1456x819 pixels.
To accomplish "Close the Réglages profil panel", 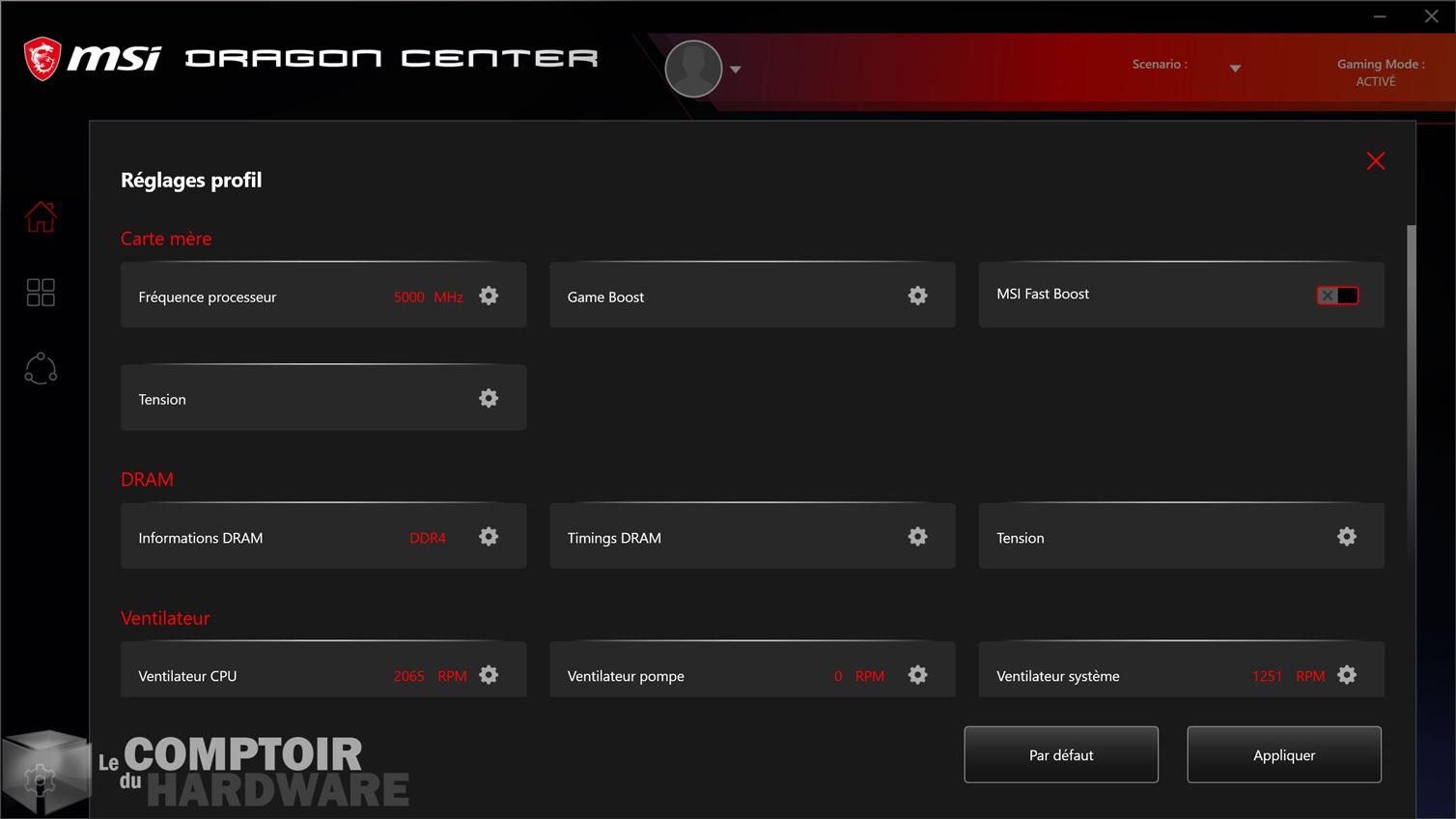I will coord(1376,161).
